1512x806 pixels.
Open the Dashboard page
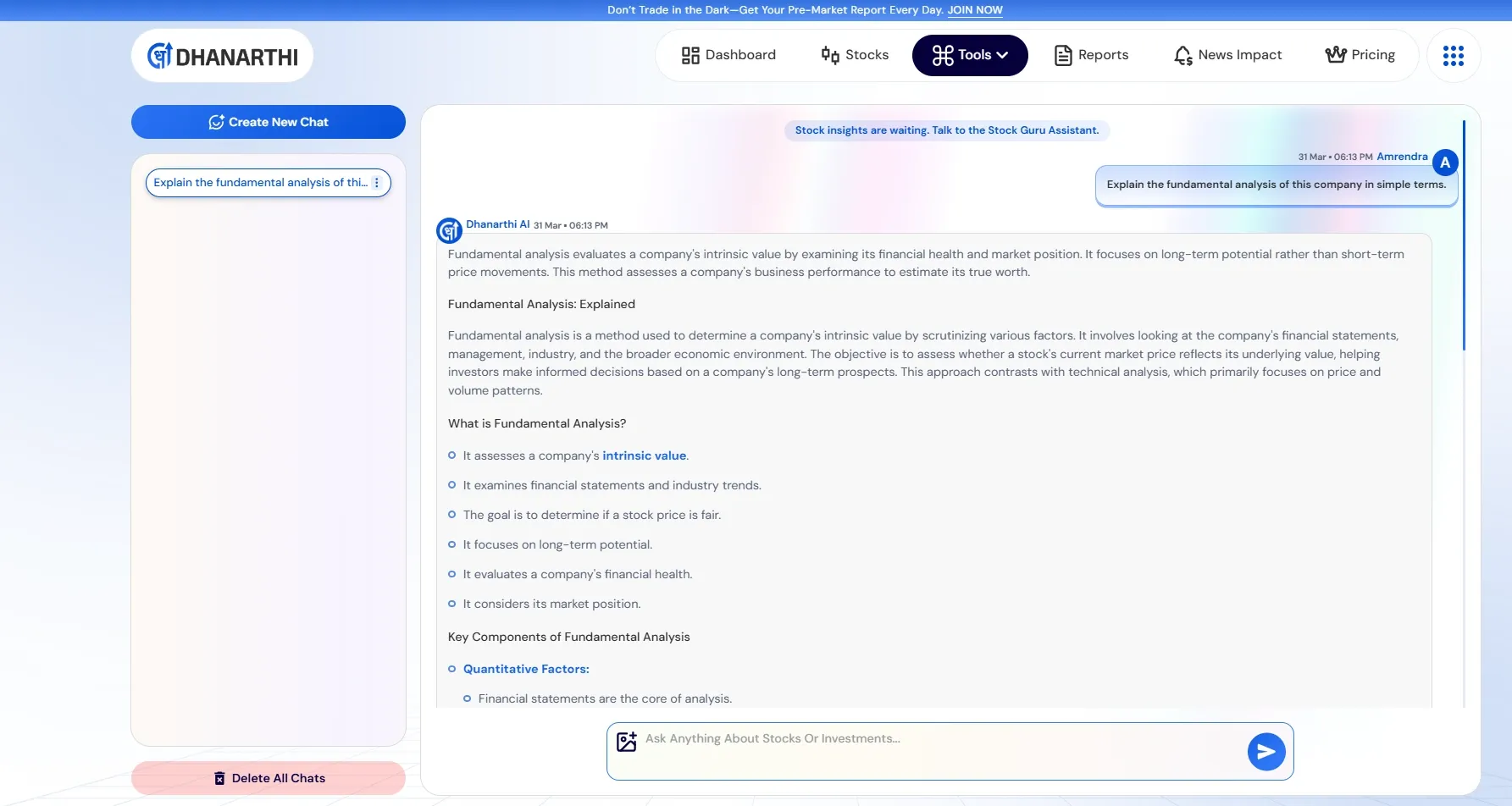pyautogui.click(x=728, y=55)
